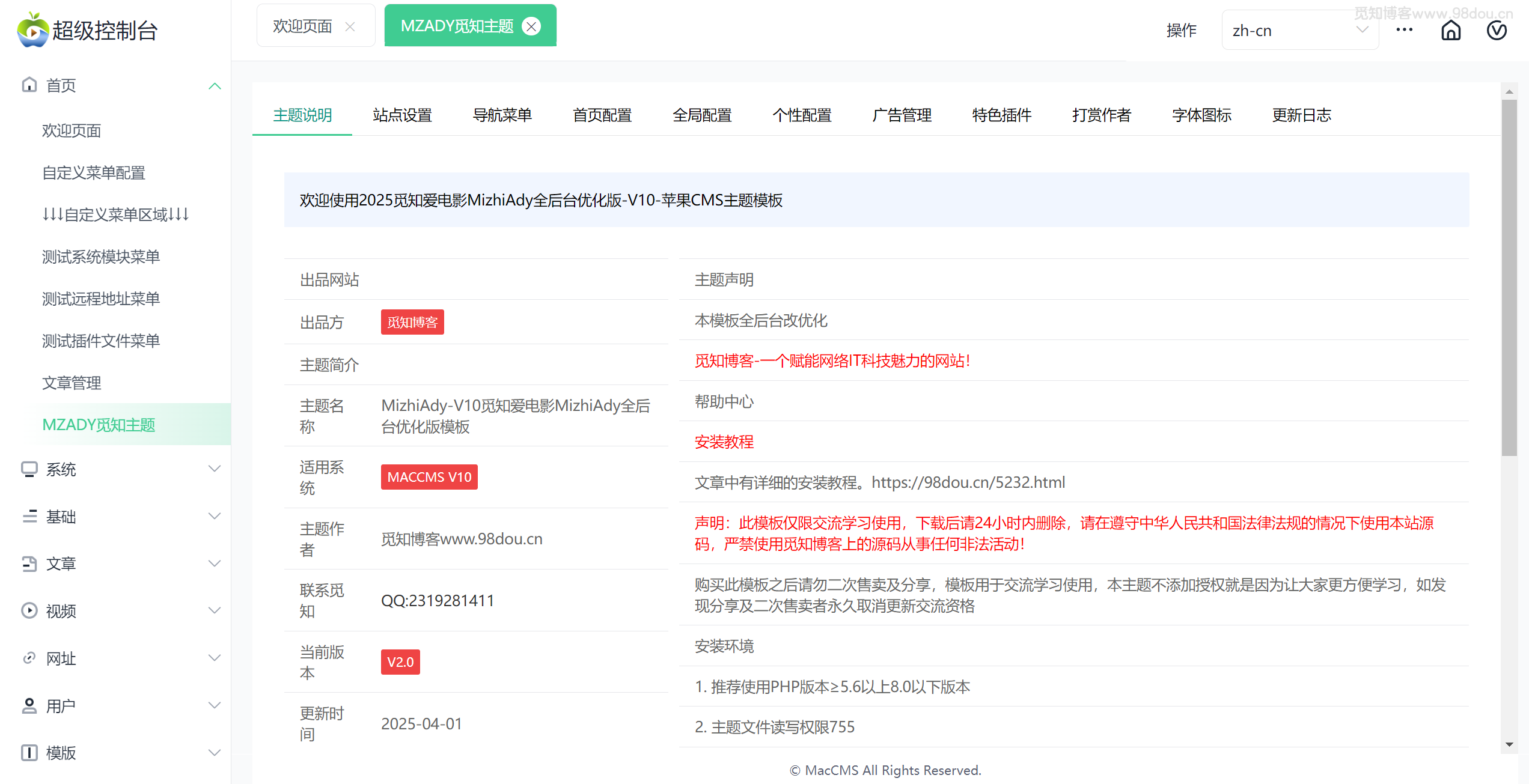
Task: Open 文章管理 in the sidebar
Action: pyautogui.click(x=115, y=383)
